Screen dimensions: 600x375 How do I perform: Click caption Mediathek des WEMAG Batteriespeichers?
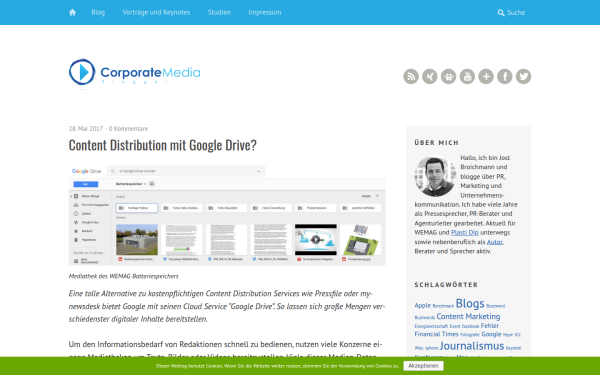click(x=124, y=276)
